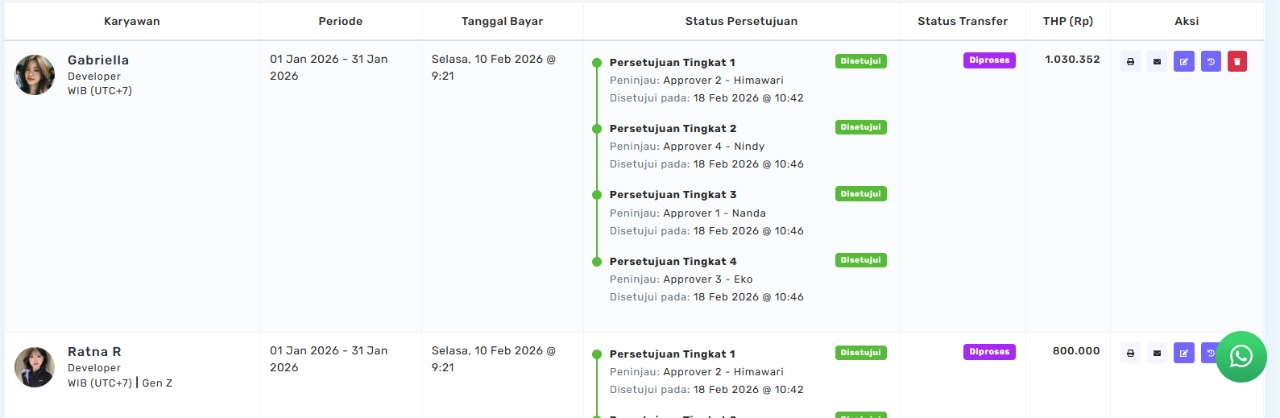This screenshot has width=1280, height=418.
Task: Click the THP (Rp) column header
Action: [x=1068, y=21]
